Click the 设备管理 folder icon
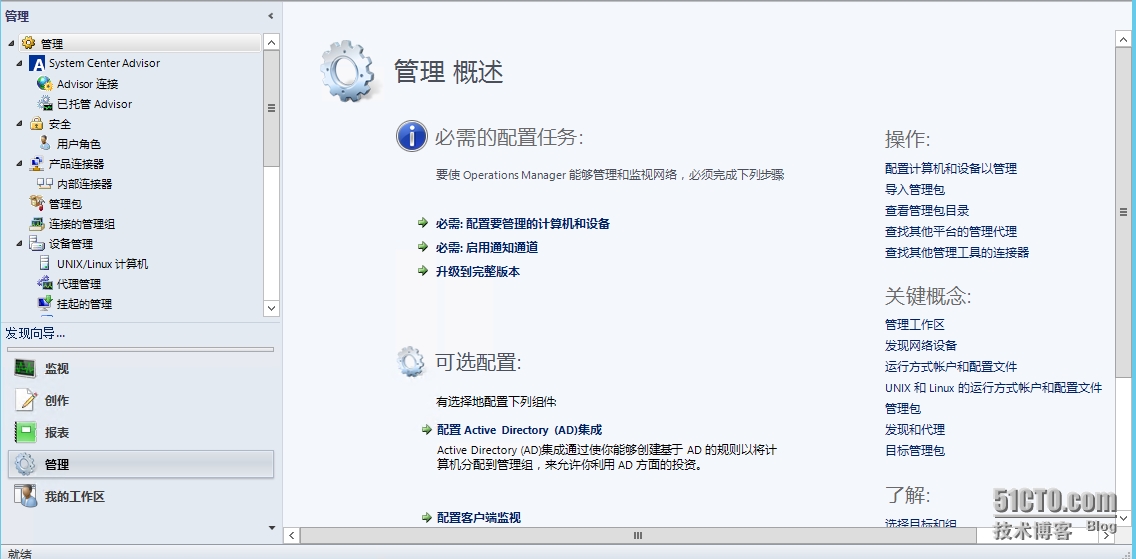This screenshot has height=559, width=1136. click(x=37, y=243)
